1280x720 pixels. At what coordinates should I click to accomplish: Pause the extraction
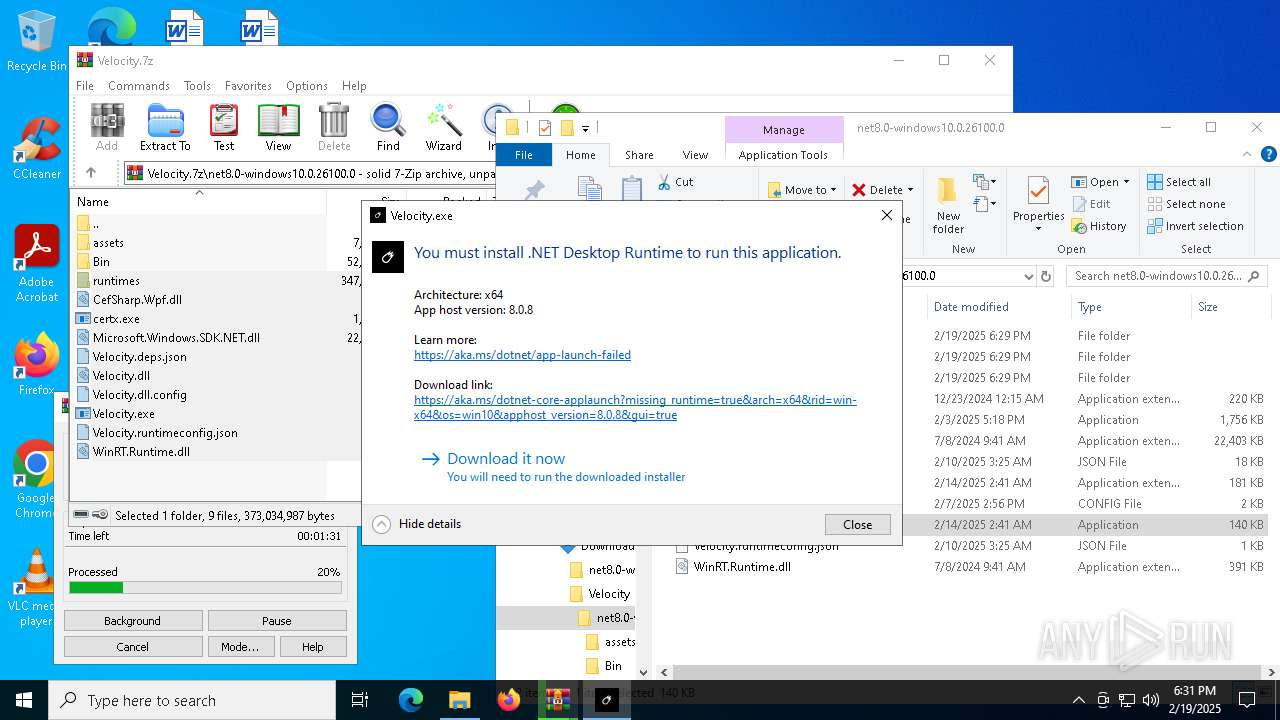pyautogui.click(x=276, y=621)
